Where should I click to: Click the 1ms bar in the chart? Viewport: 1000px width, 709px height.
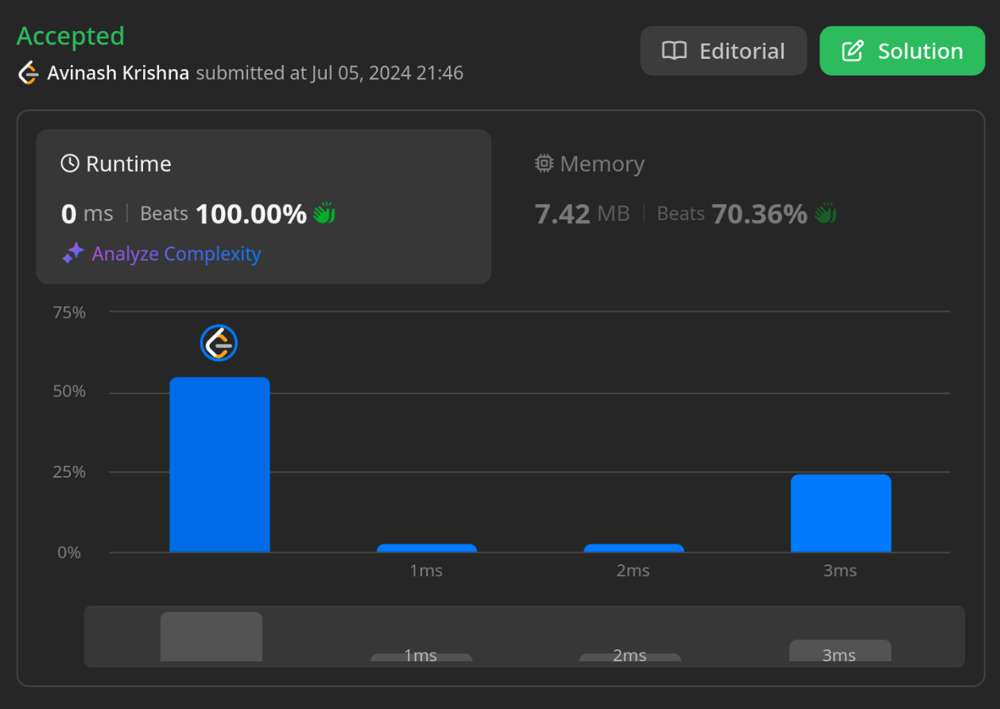426,548
